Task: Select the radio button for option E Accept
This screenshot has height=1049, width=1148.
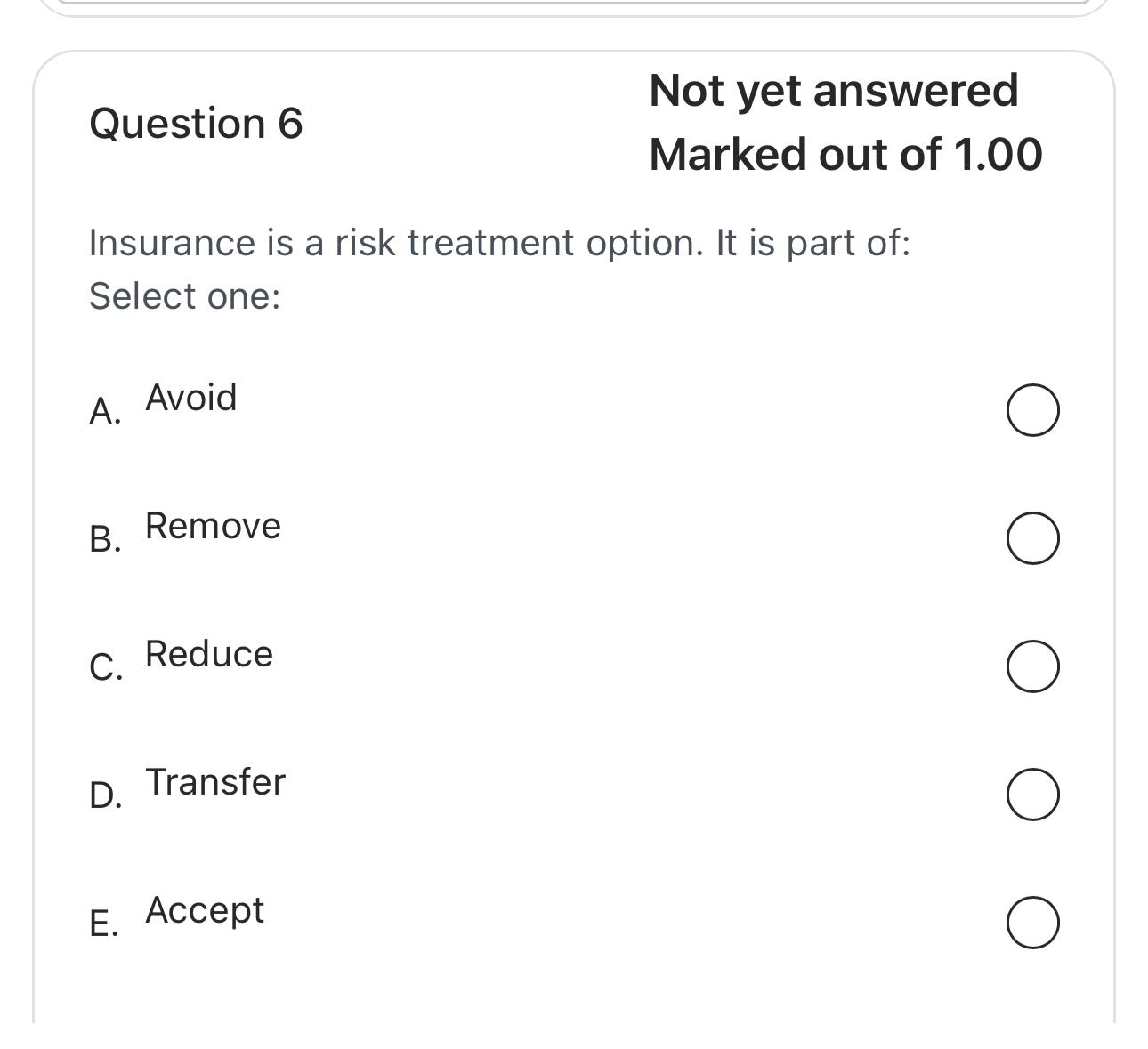Action: coord(1032,923)
